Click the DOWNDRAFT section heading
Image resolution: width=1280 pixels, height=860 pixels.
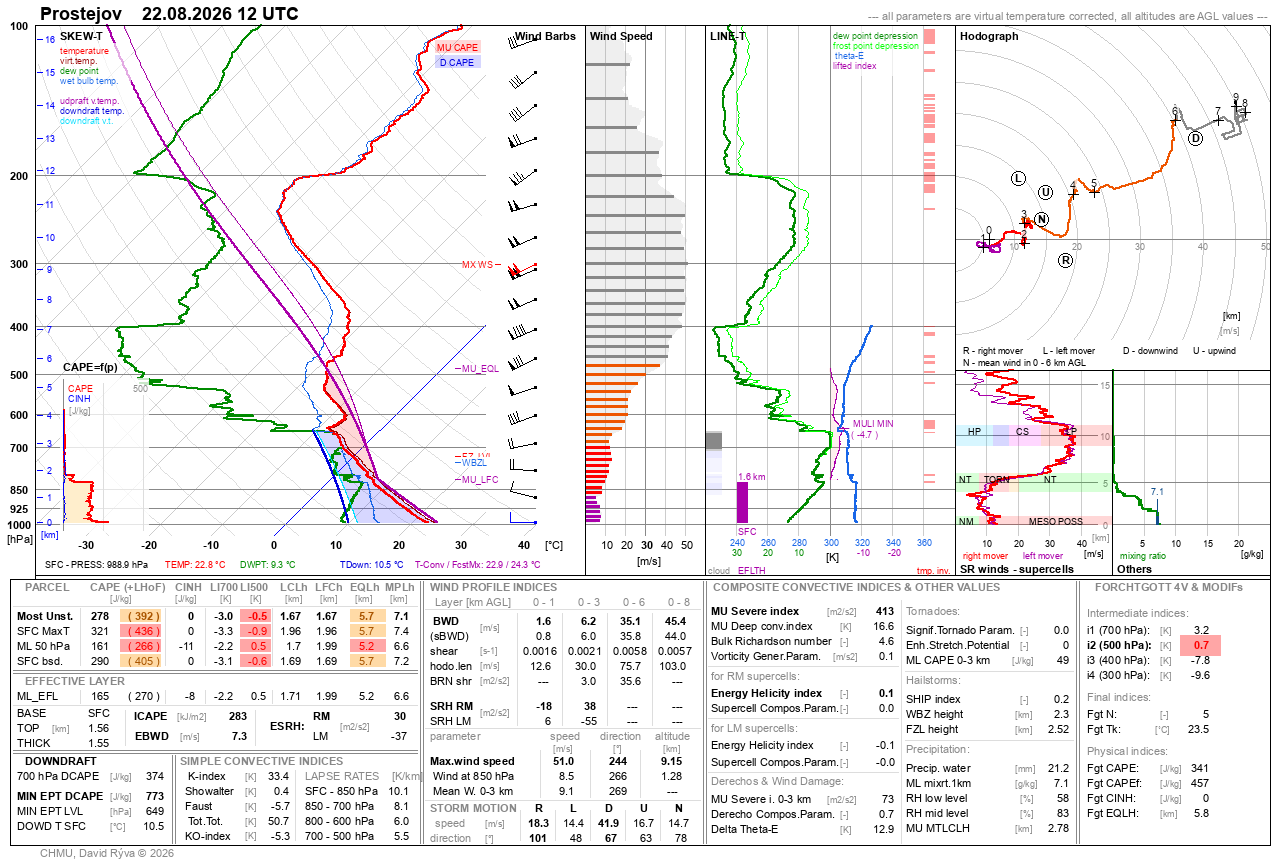tap(60, 761)
